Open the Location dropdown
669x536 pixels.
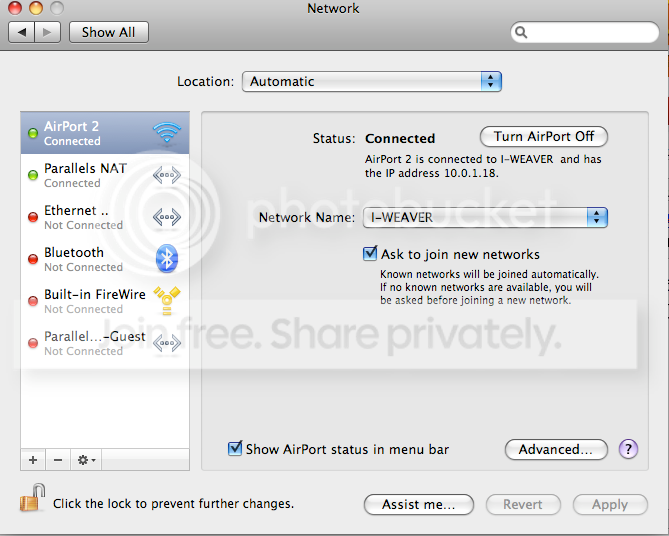pos(372,82)
